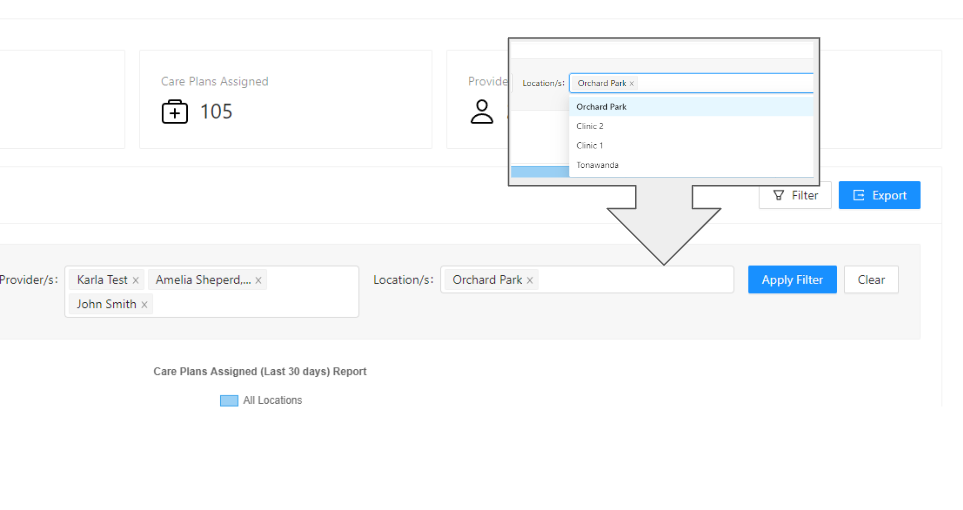This screenshot has width=963, height=510.
Task: Click the funnel icon on the Filter button
Action: [x=779, y=196]
